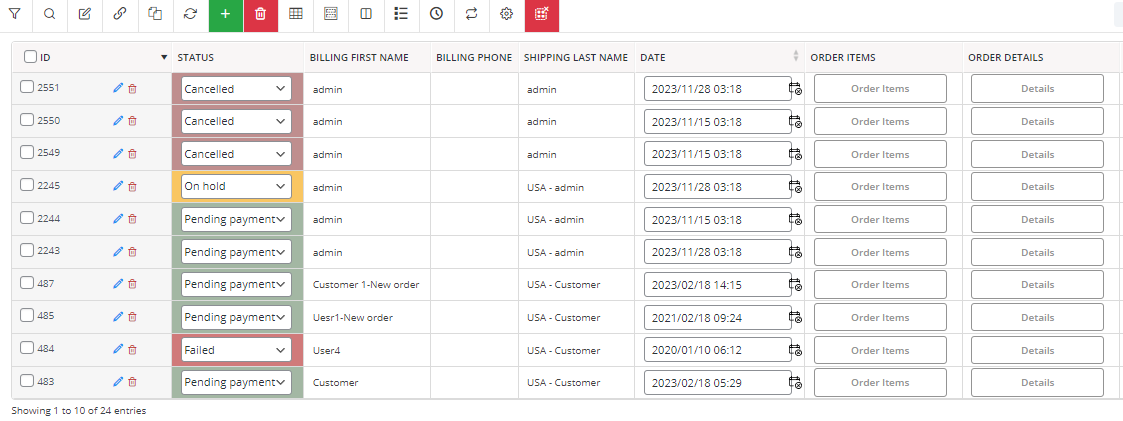Image resolution: width=1123 pixels, height=421 pixels.
Task: Click the bulk edit pencil icon in toolbar
Action: [85, 14]
